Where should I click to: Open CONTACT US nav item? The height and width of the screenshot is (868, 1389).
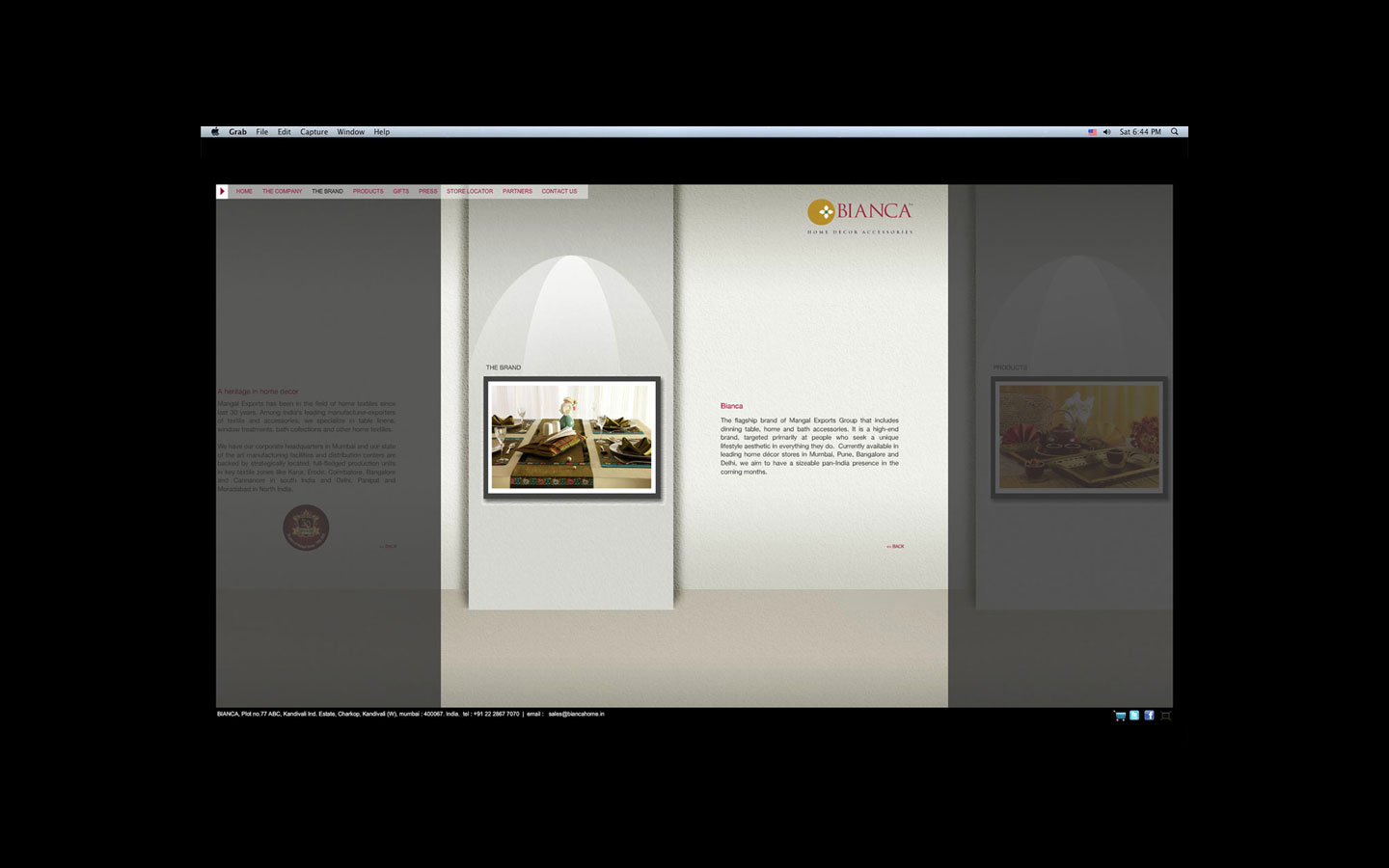click(x=558, y=191)
